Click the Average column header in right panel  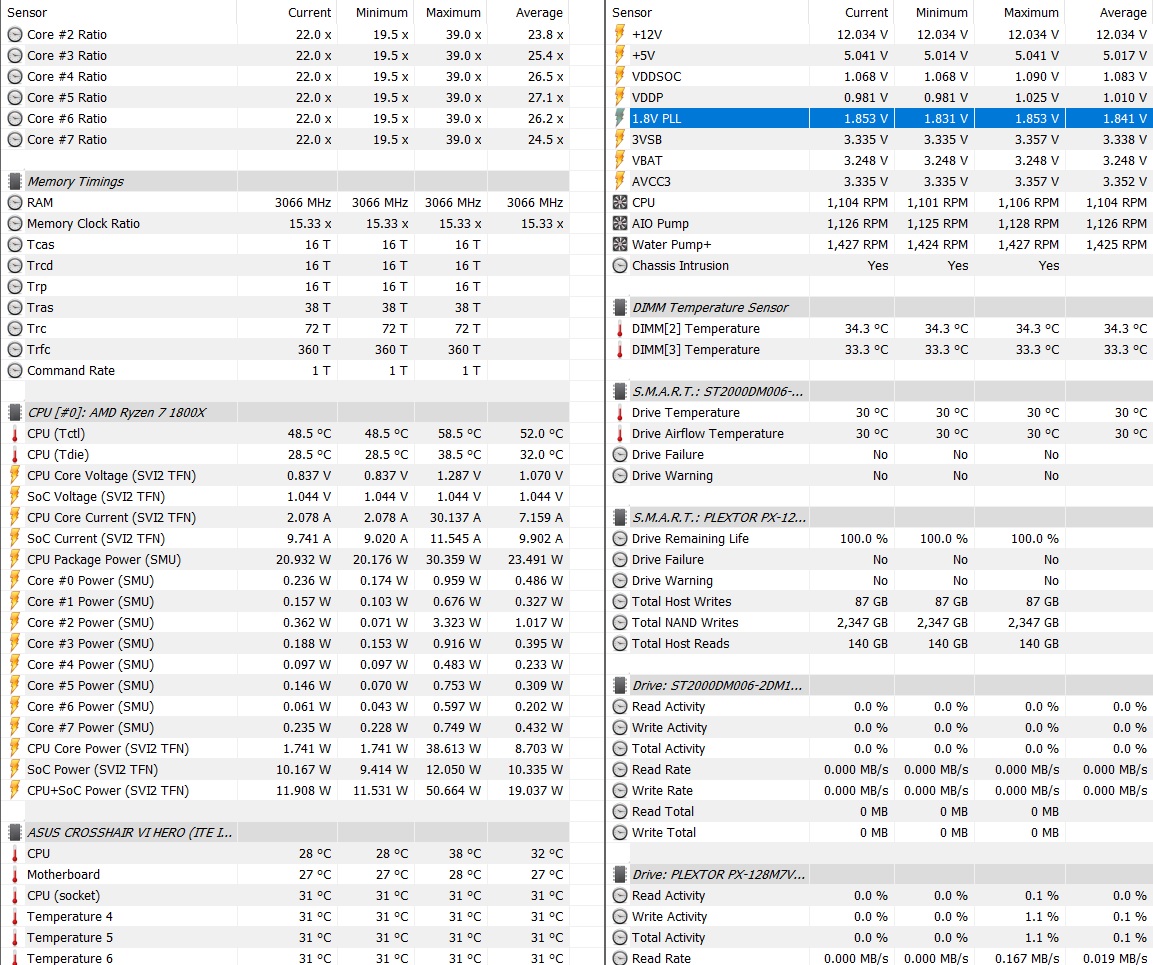coord(1123,13)
